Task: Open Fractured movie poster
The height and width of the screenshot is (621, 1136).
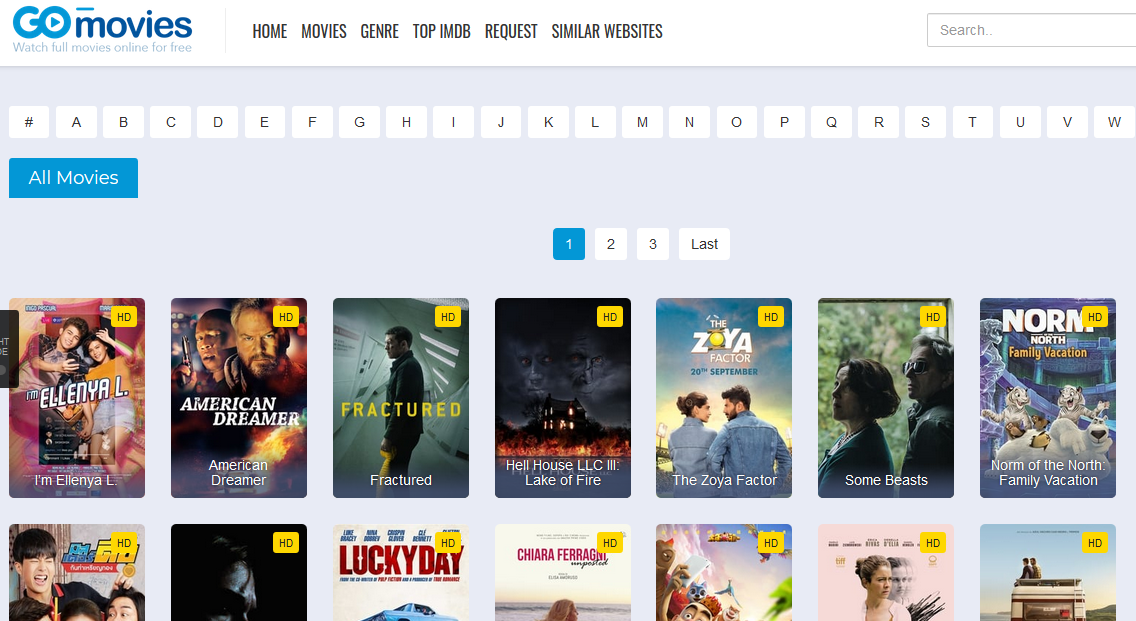Action: click(401, 398)
